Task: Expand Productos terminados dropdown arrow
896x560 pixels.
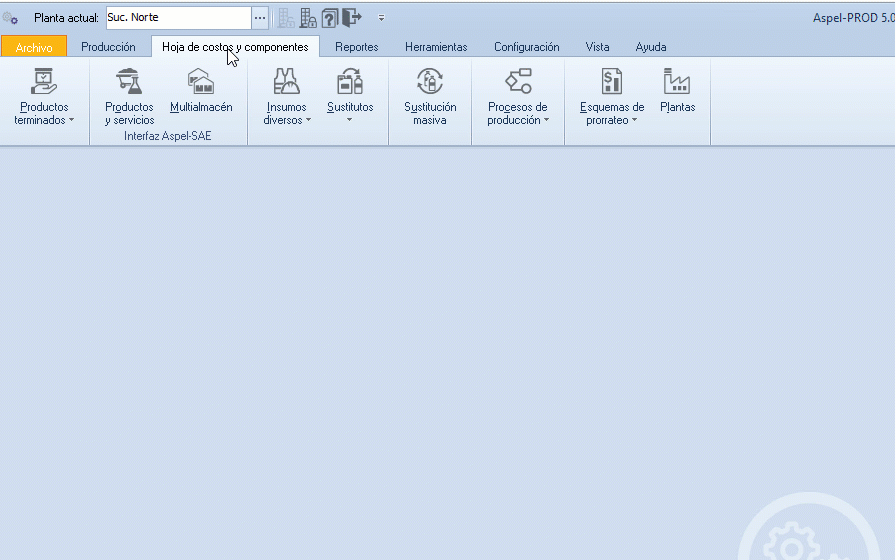Action: click(x=72, y=121)
